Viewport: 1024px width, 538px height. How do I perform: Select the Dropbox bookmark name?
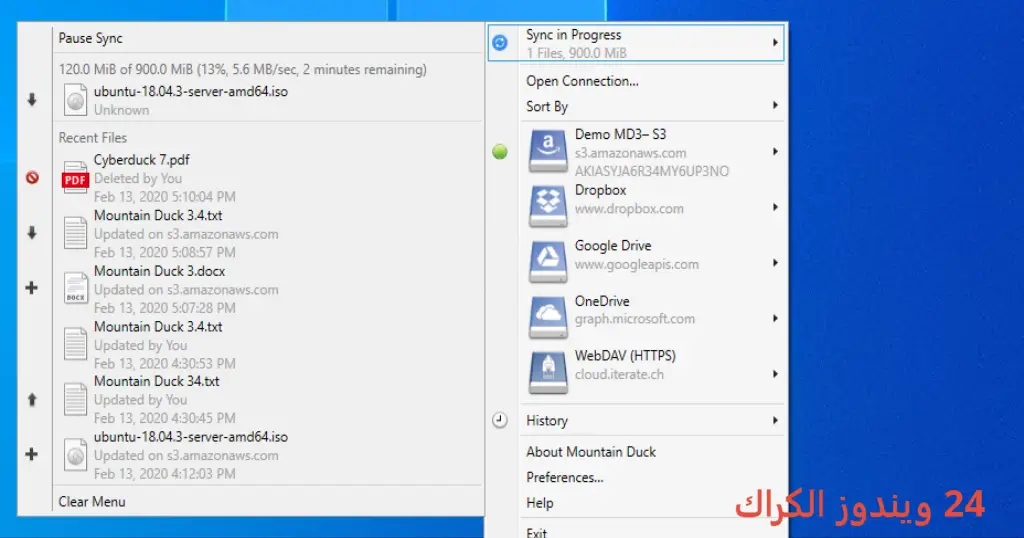(x=600, y=190)
